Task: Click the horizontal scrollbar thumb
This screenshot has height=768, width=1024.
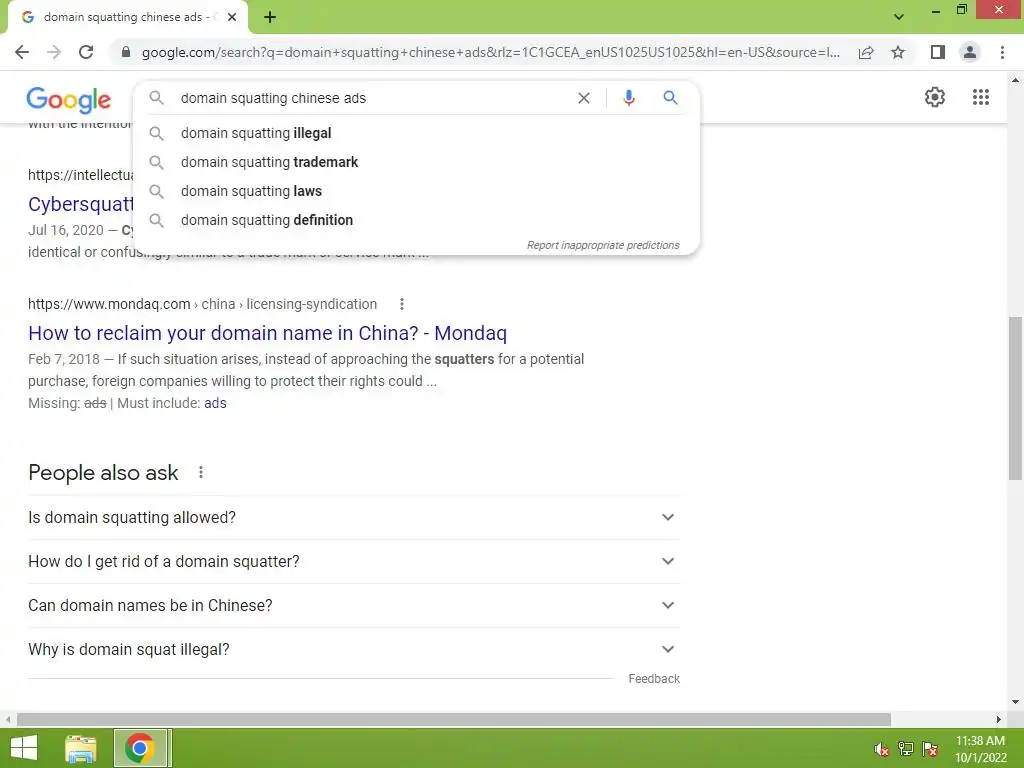Action: [x=454, y=720]
